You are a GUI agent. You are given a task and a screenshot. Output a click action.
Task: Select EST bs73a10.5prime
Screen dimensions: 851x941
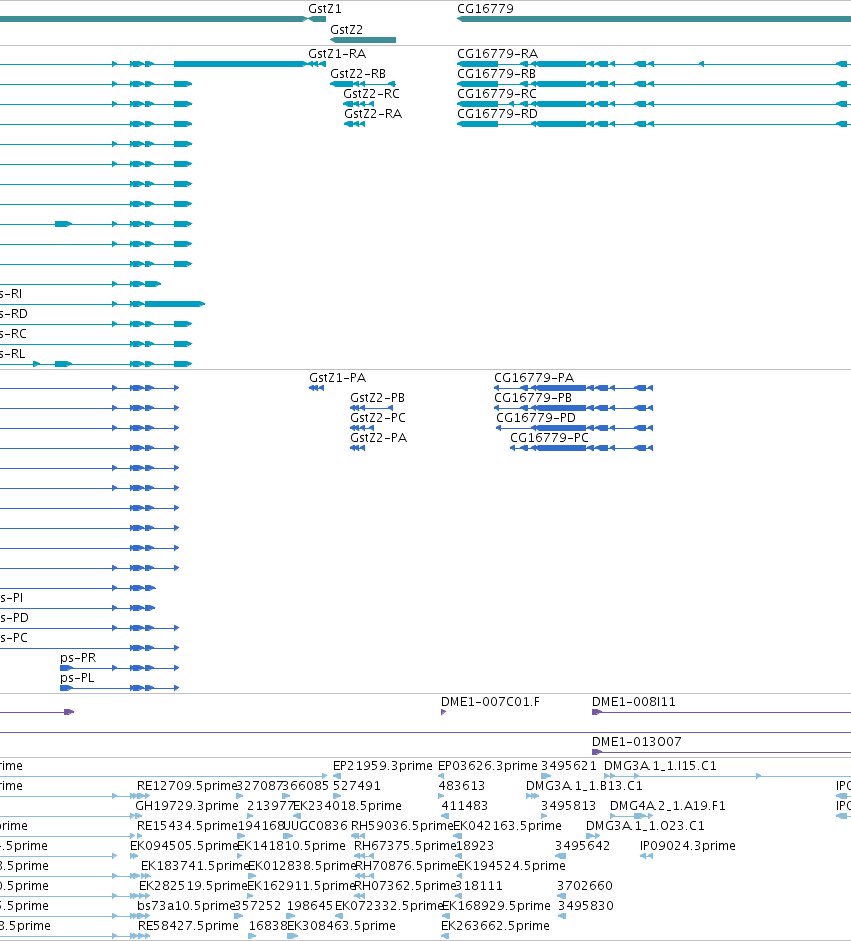185,906
